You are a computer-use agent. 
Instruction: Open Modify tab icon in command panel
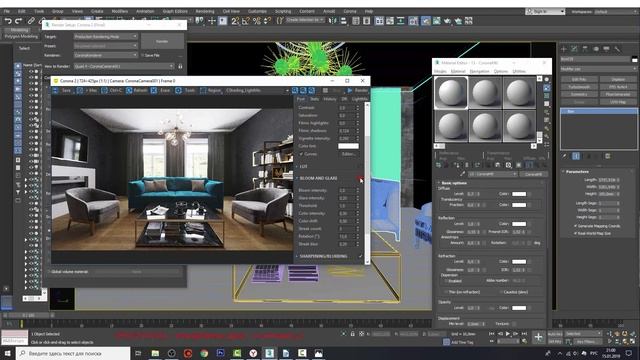[x=574, y=49]
